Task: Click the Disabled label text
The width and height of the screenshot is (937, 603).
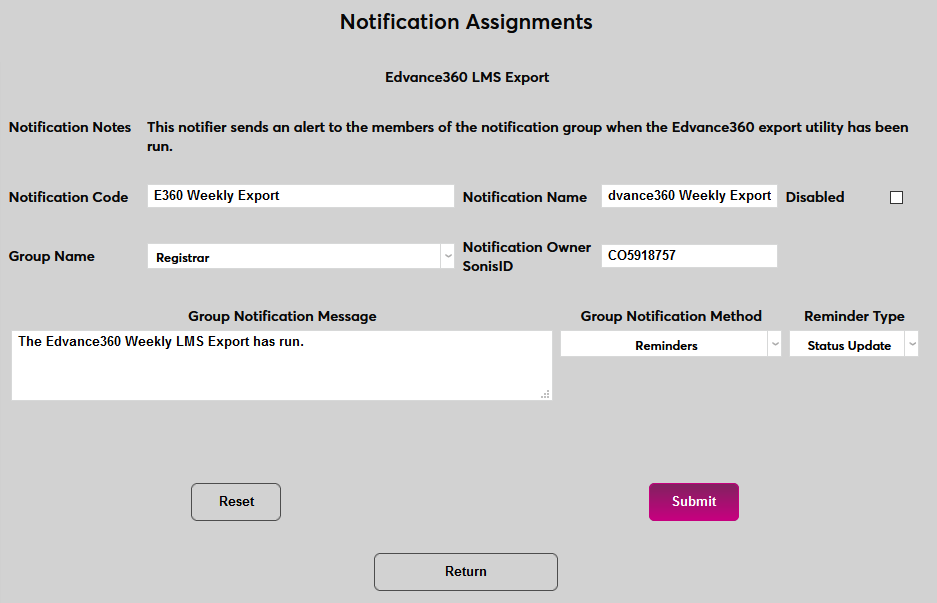Action: point(815,197)
